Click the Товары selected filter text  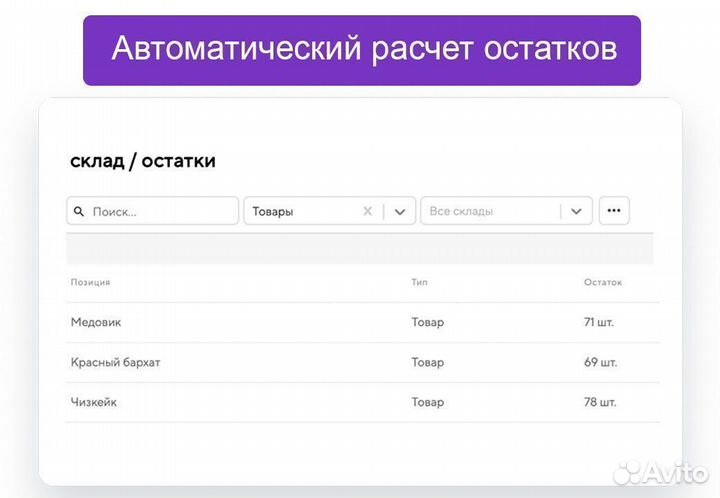[273, 212]
